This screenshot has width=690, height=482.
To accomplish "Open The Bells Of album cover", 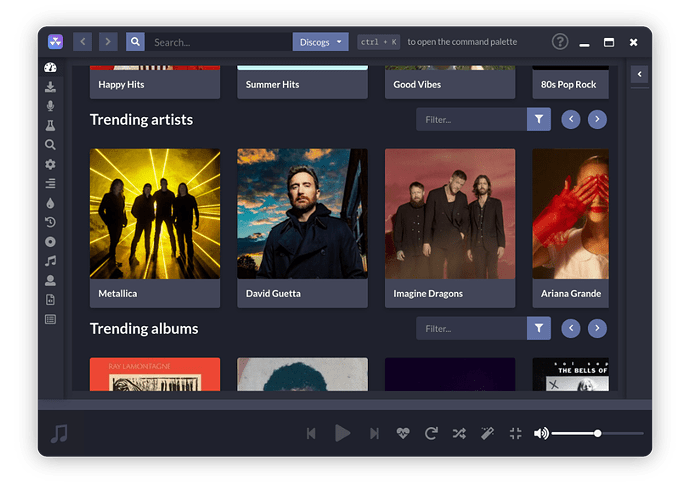I will click(571, 374).
